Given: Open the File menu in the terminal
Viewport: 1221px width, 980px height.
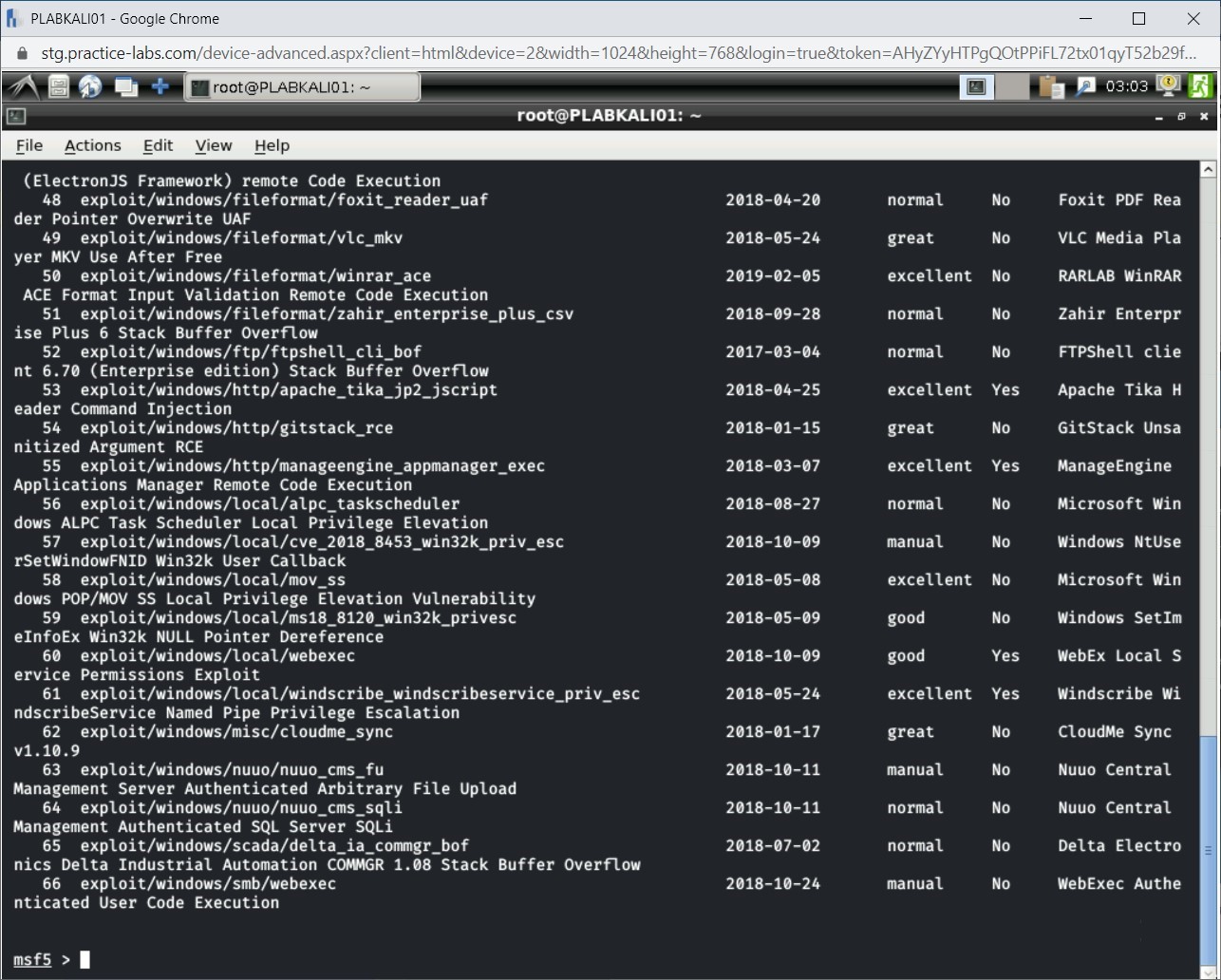Looking at the screenshot, I should coord(28,145).
